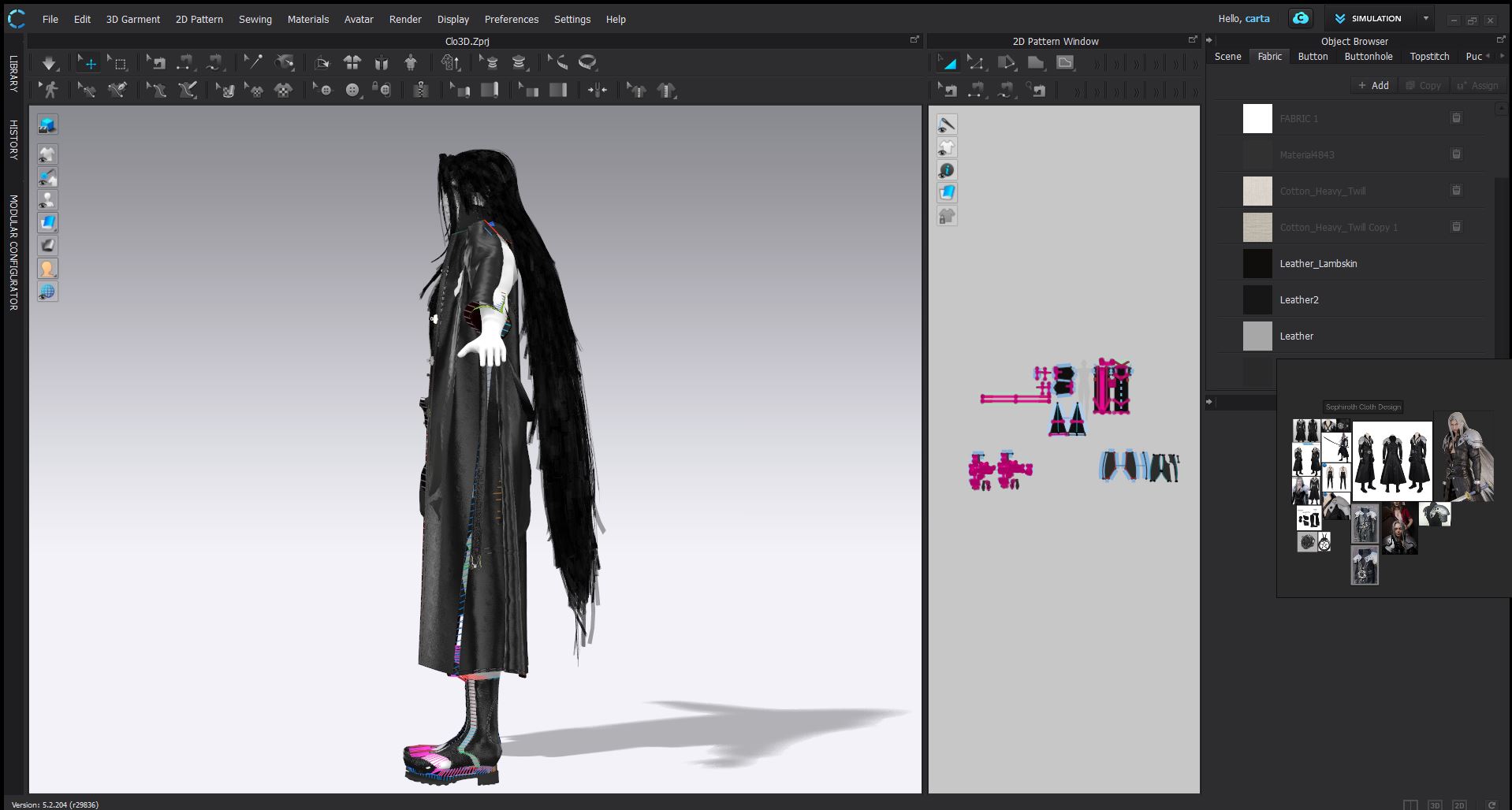The width and height of the screenshot is (1512, 810).
Task: Click the Simulate down-arrow tool
Action: [49, 63]
